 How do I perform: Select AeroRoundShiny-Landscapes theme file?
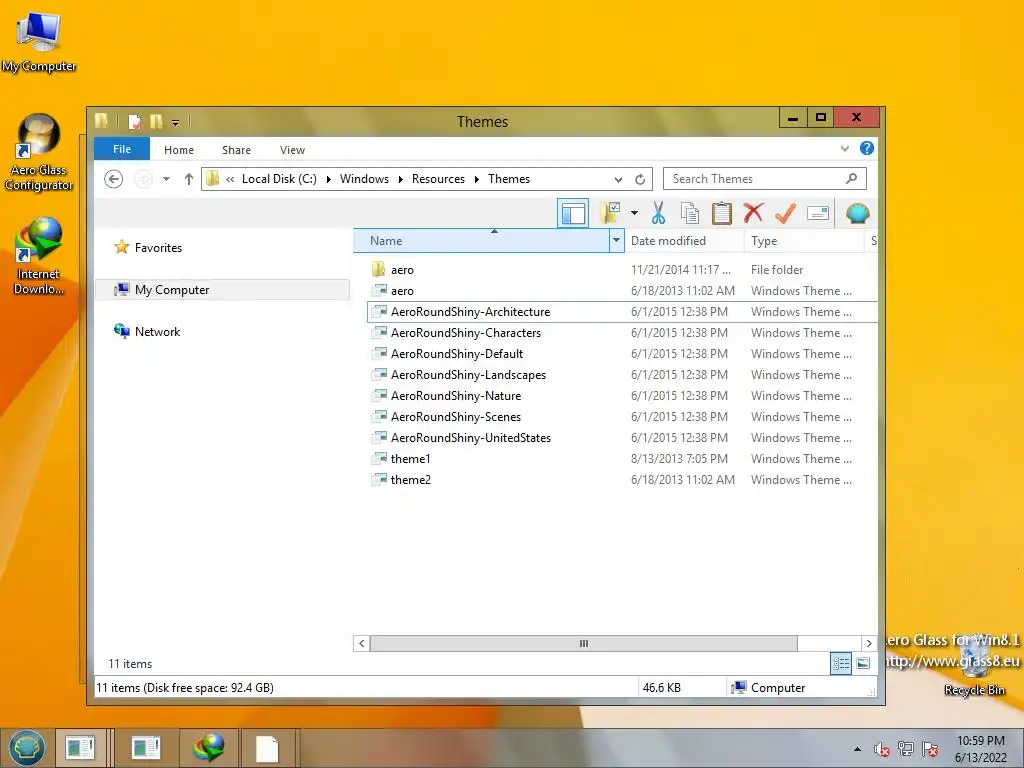click(468, 375)
